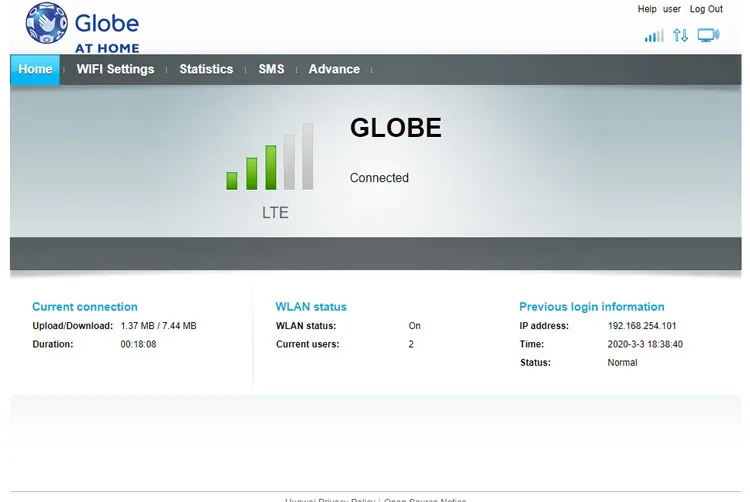Select the duration value 00:18:08
This screenshot has width=750, height=502.
click(138, 344)
